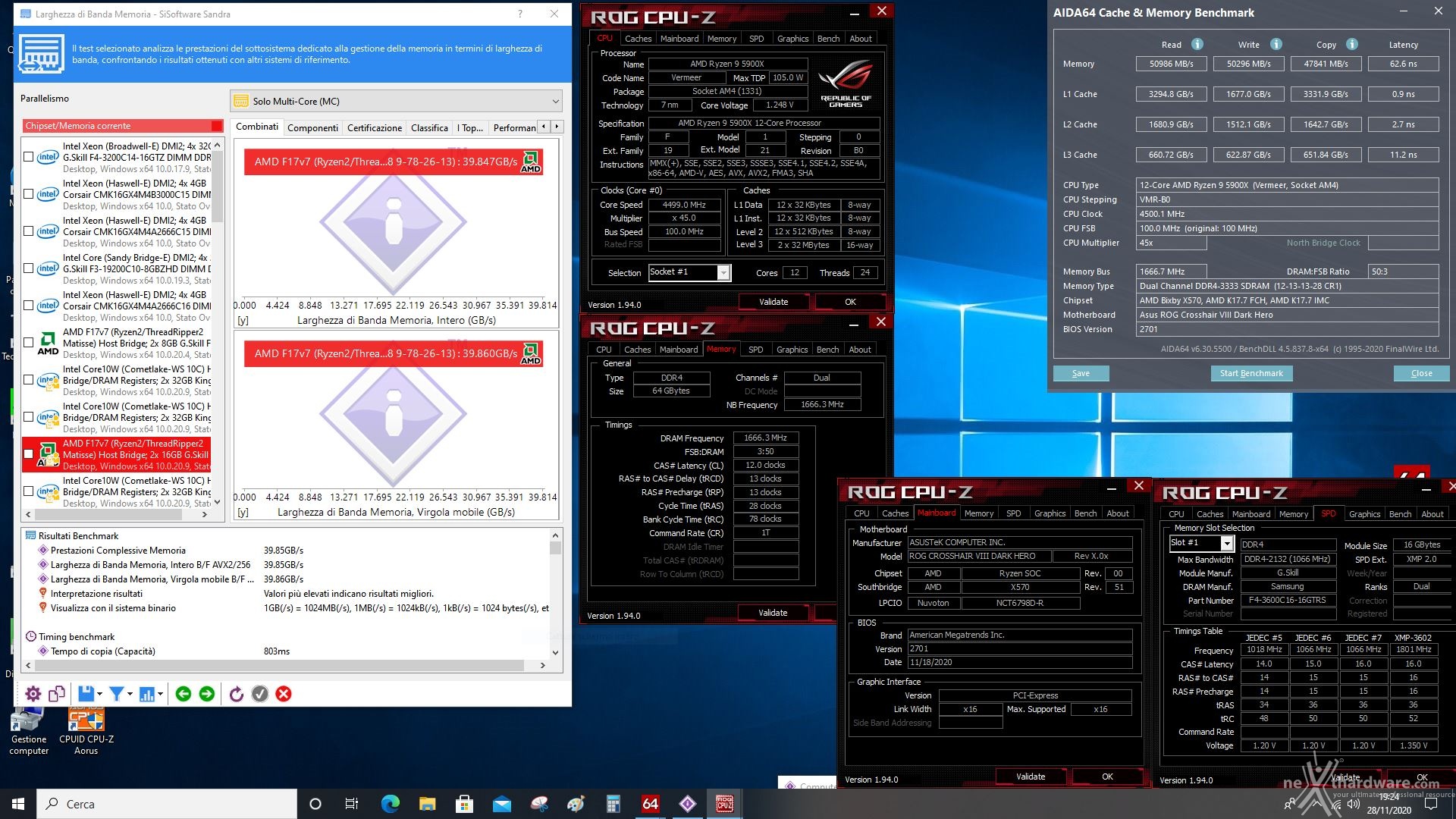1456x819 pixels.
Task: Check the highlighted AMD F17v7 2x 16GB checkbox
Action: point(29,454)
